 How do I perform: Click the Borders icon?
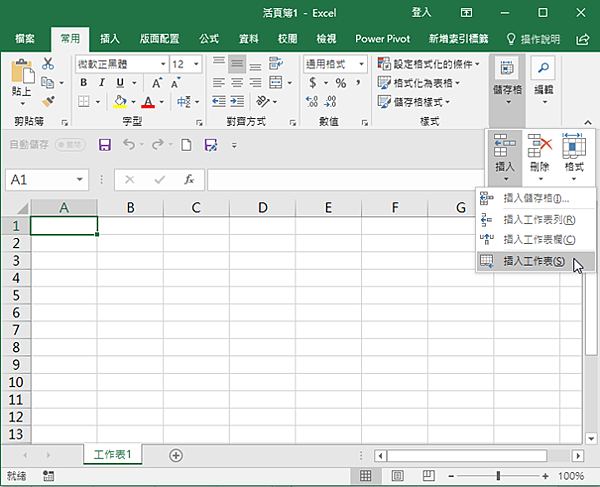(83, 102)
